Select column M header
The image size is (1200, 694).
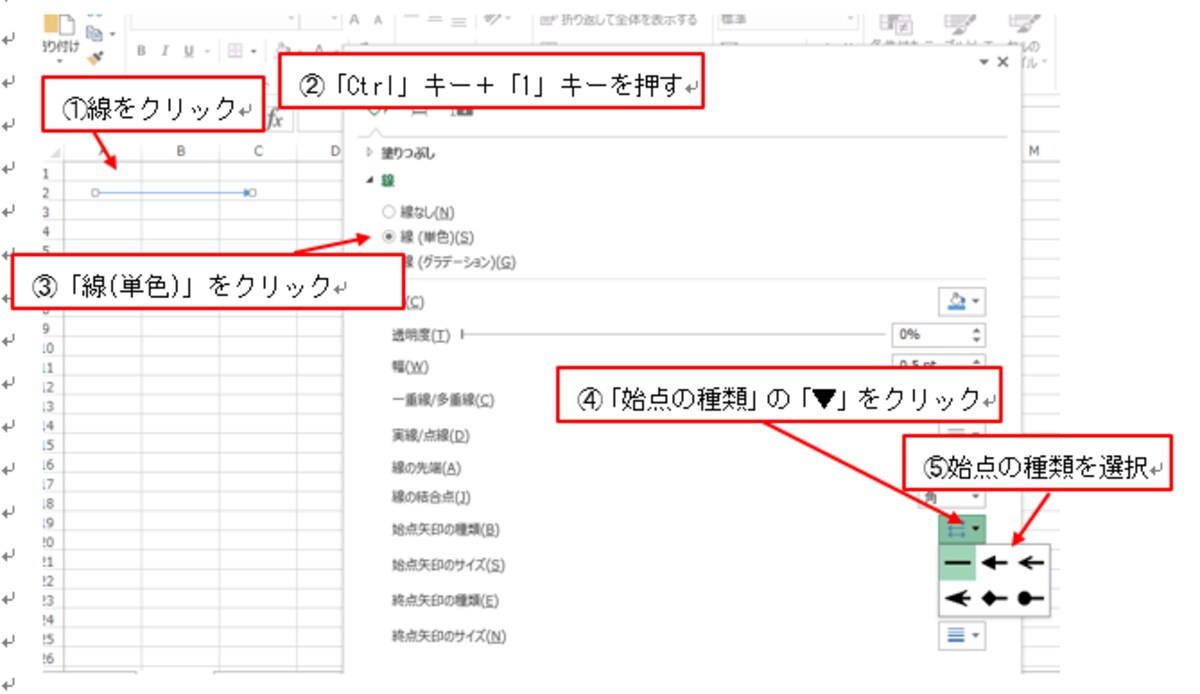pyautogui.click(x=1034, y=150)
